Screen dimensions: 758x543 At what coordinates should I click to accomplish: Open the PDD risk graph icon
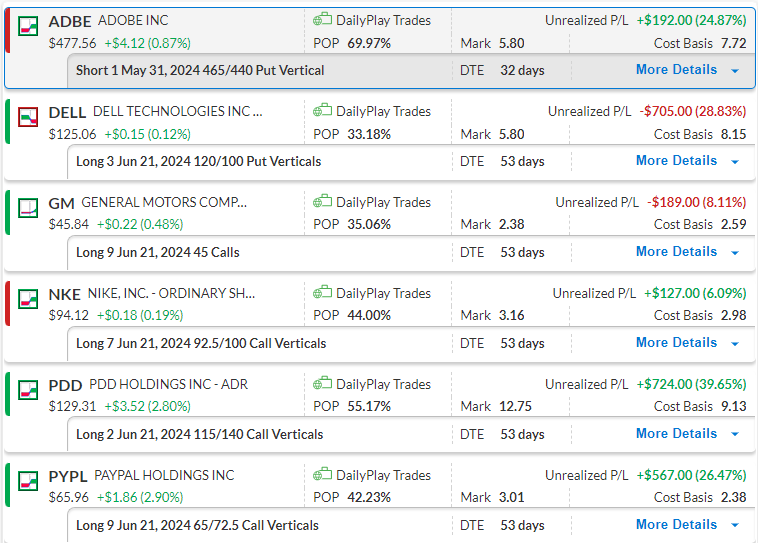[x=28, y=390]
